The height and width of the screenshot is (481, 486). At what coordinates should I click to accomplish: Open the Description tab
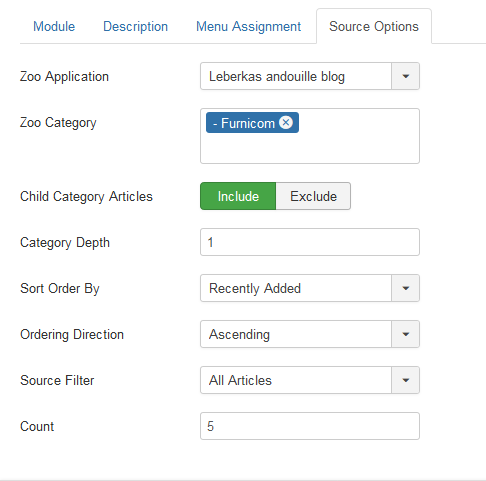click(135, 26)
